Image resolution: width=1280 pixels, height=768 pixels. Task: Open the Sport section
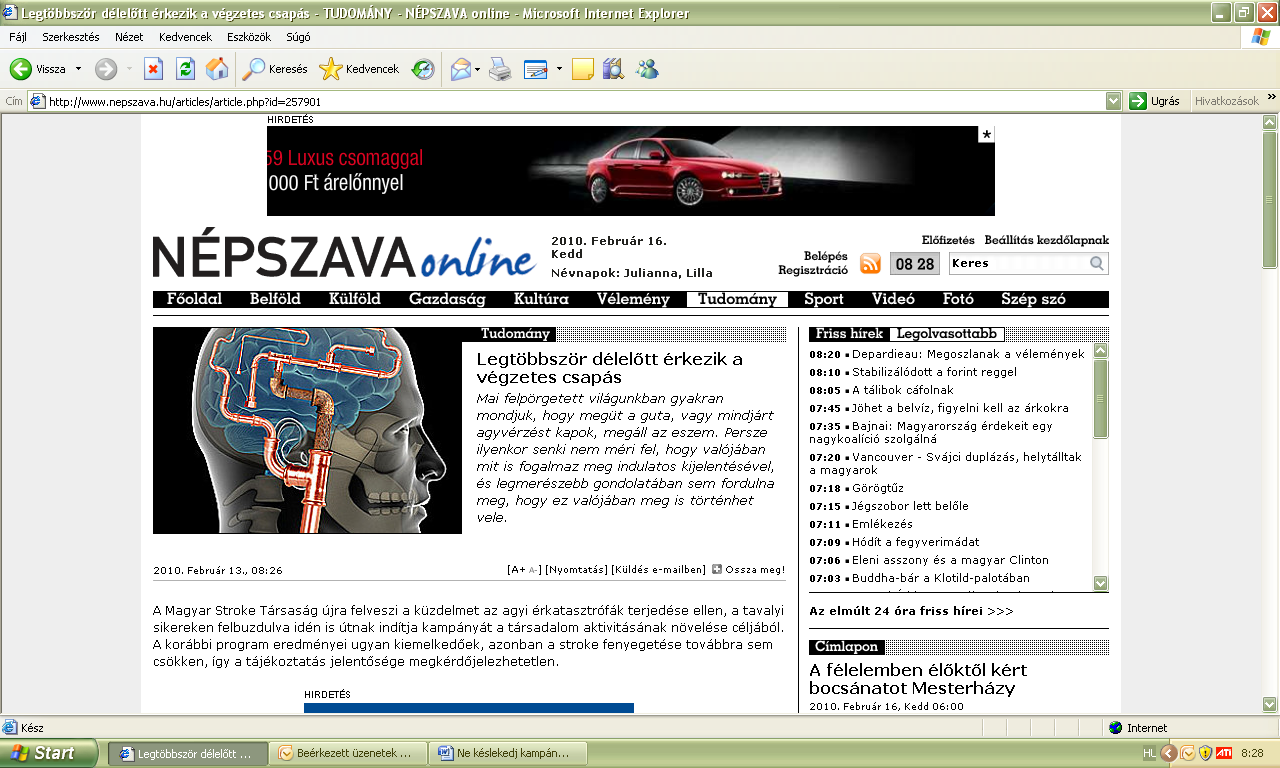(824, 299)
